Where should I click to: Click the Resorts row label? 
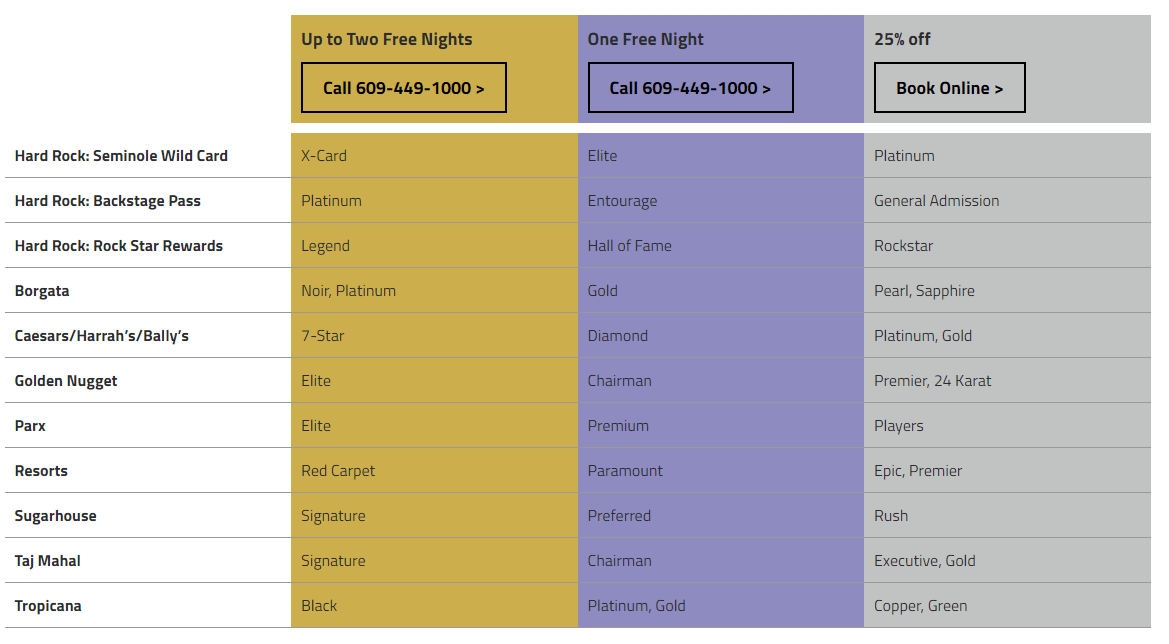[41, 471]
